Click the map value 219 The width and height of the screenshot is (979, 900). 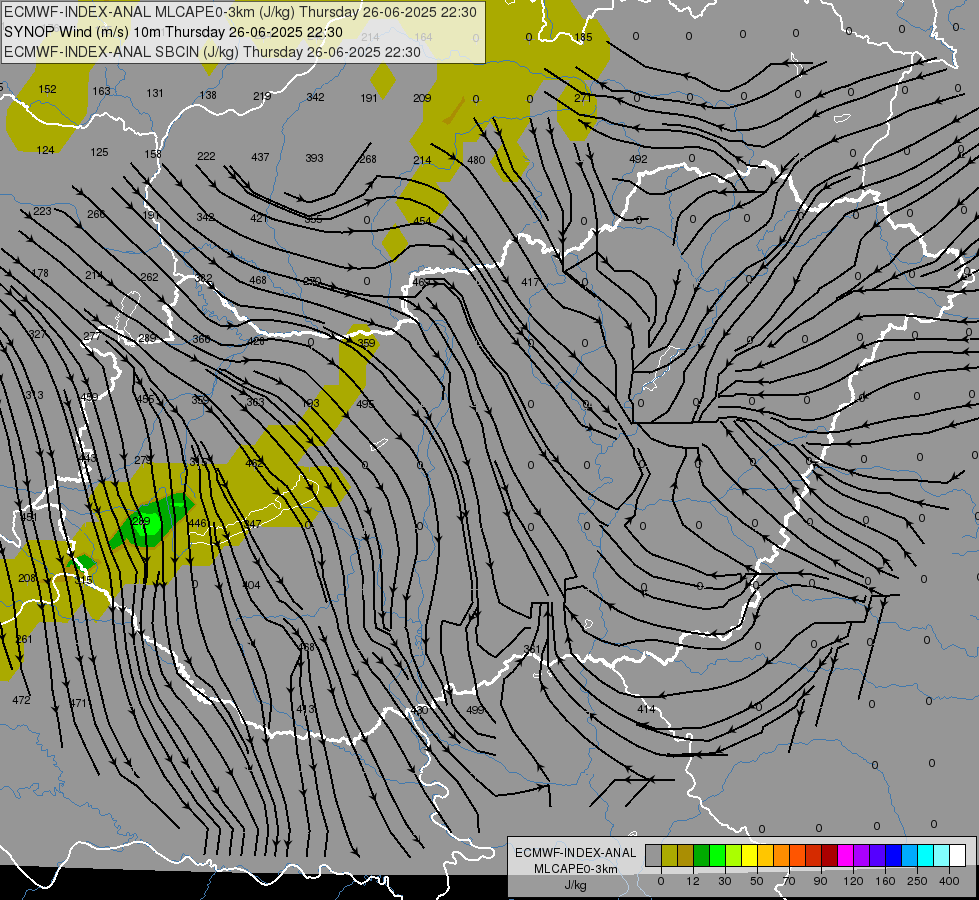262,96
